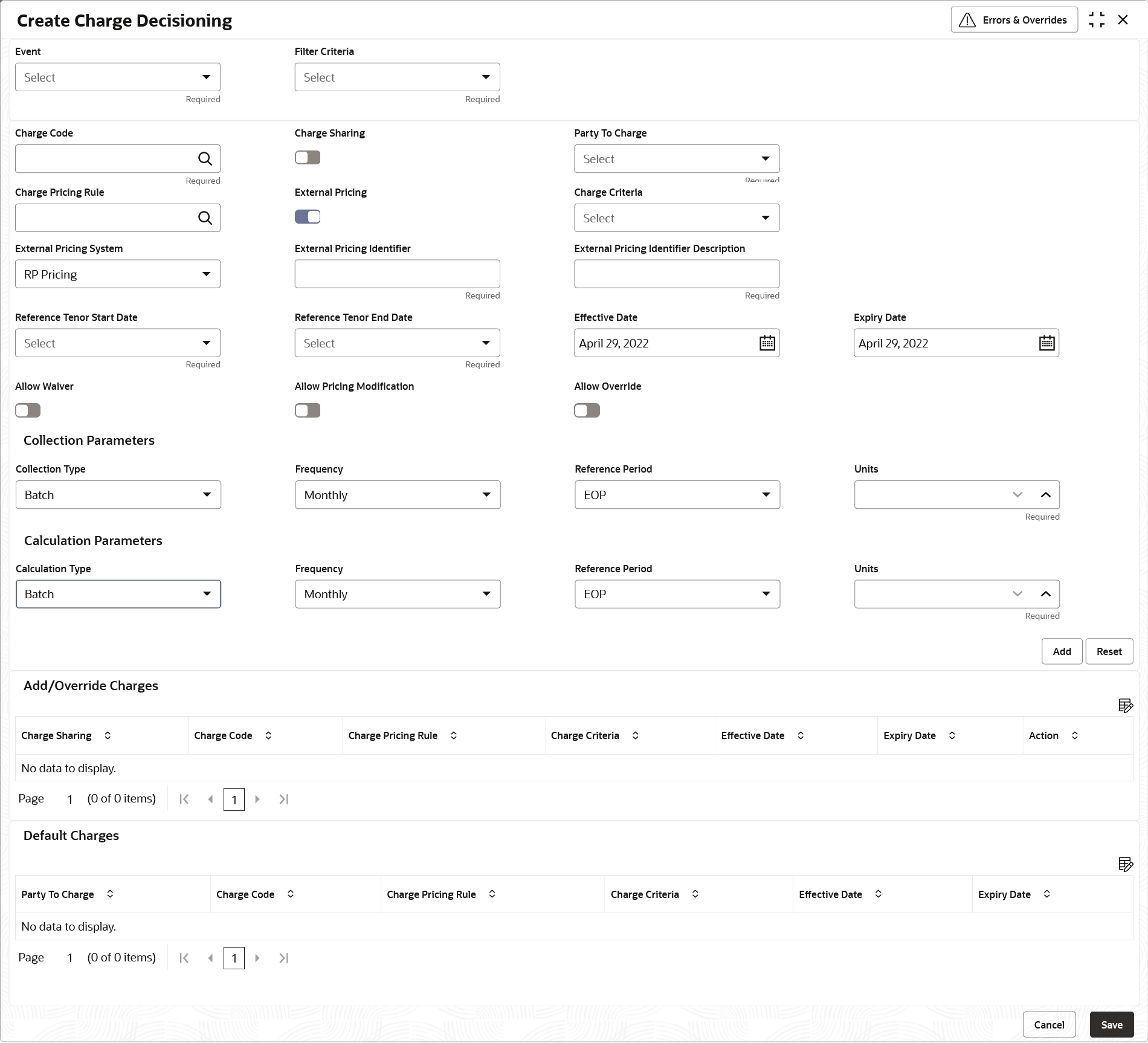
Task: Click the collapse-window icon beside Errors & Overrides
Action: (1097, 20)
